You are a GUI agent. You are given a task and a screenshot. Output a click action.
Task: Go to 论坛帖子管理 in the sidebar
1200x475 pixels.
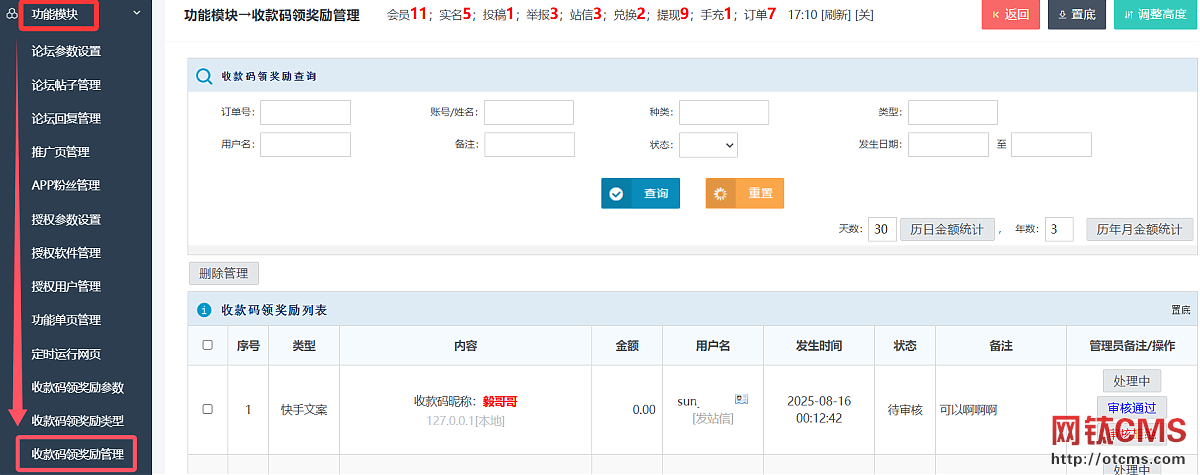(66, 85)
